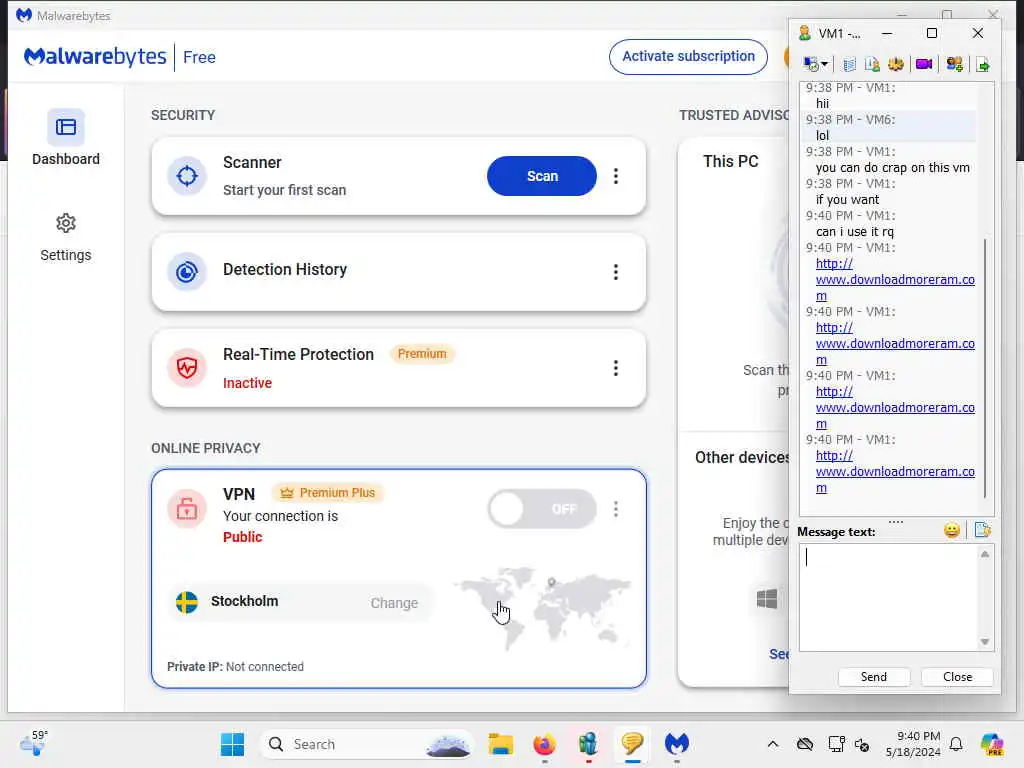Viewport: 1024px width, 768px height.
Task: Open the Scanner three-dot options menu
Action: 616,176
